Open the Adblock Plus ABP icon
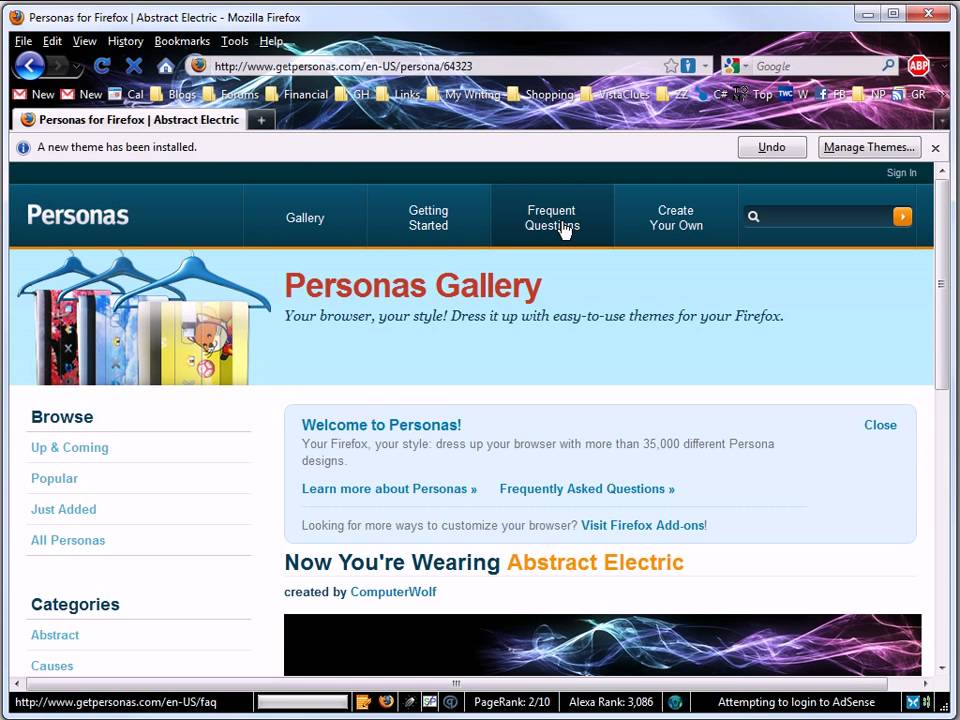This screenshot has height=720, width=960. (x=918, y=66)
